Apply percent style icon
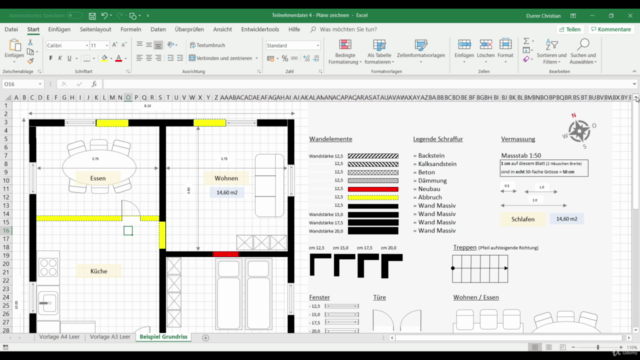This screenshot has width=640, height=360. (285, 59)
